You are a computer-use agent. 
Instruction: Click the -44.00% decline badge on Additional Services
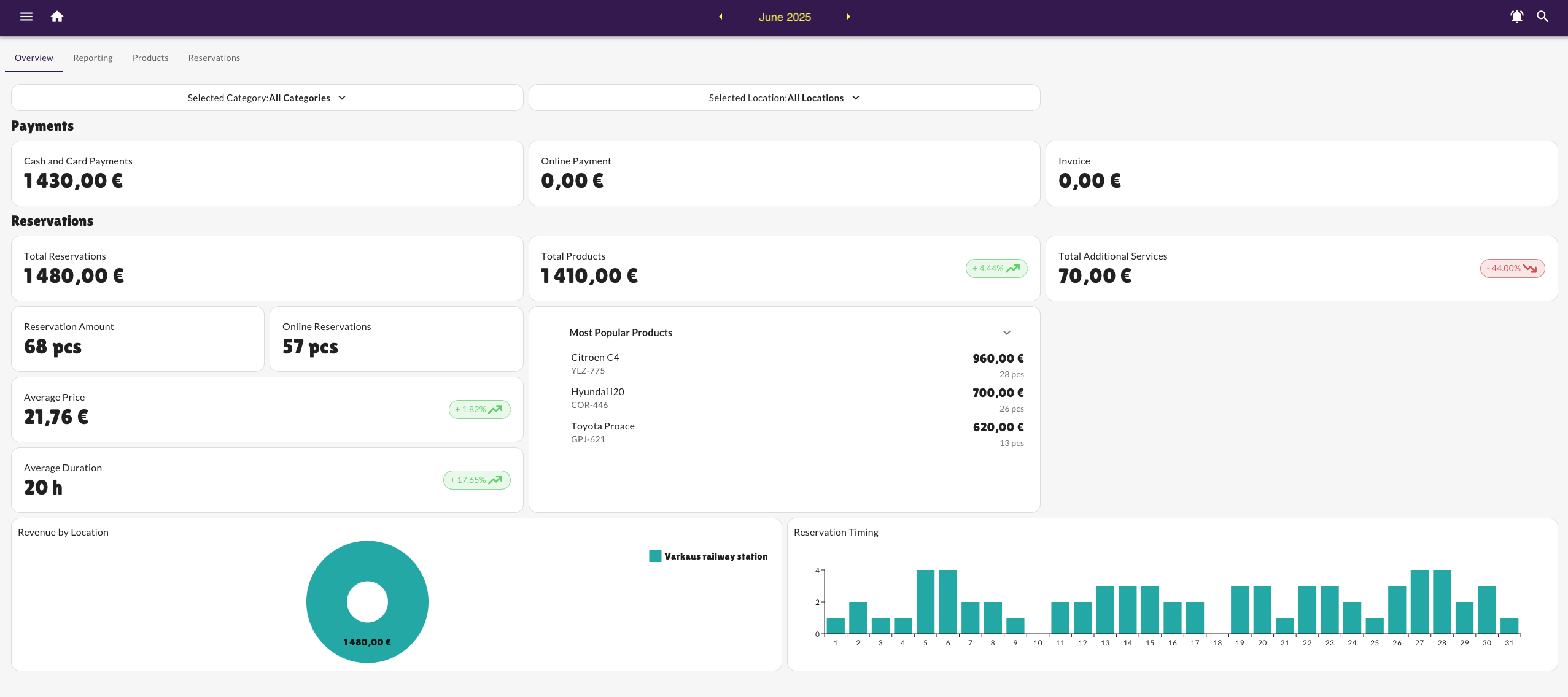point(1512,268)
